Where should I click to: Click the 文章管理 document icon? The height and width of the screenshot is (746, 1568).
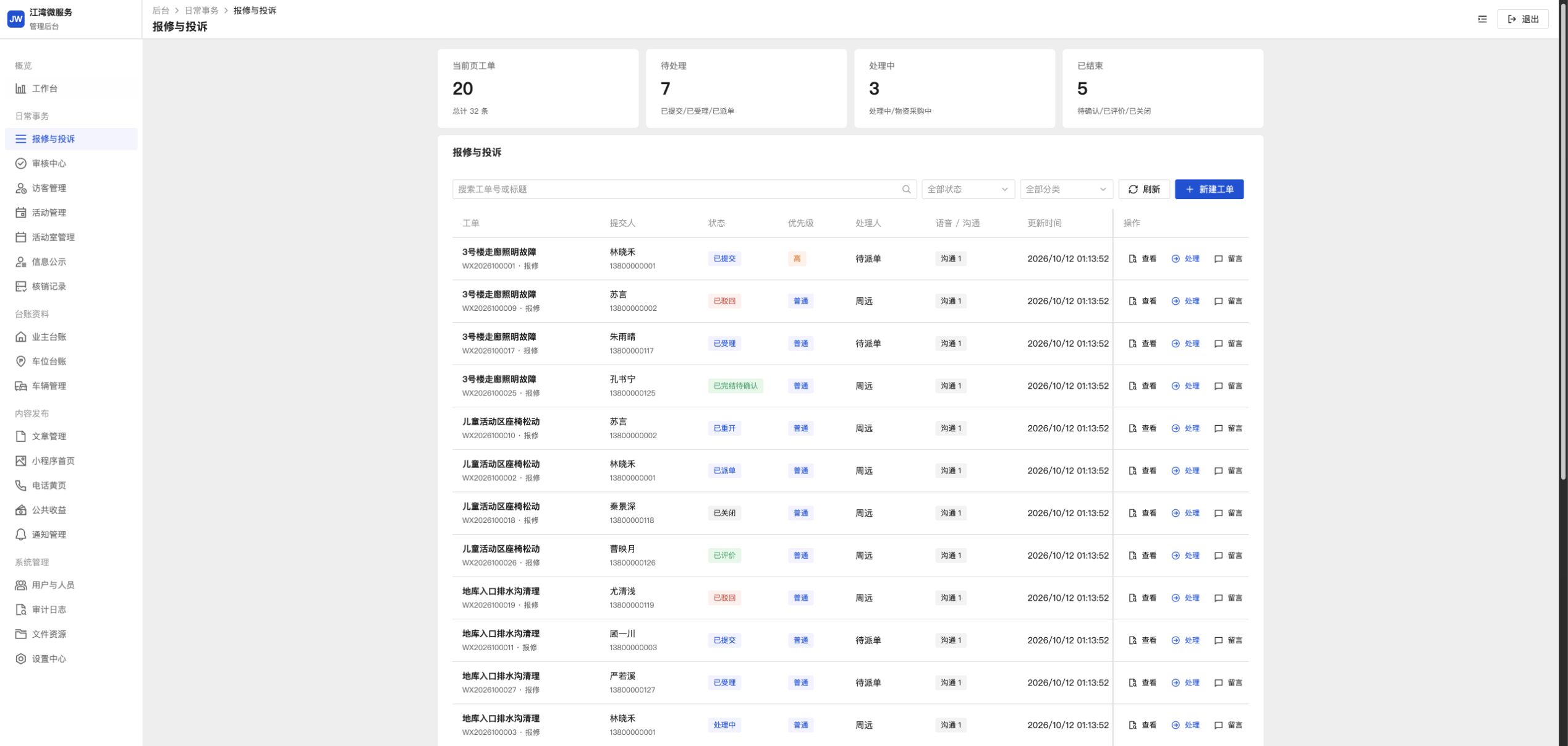pyautogui.click(x=21, y=436)
